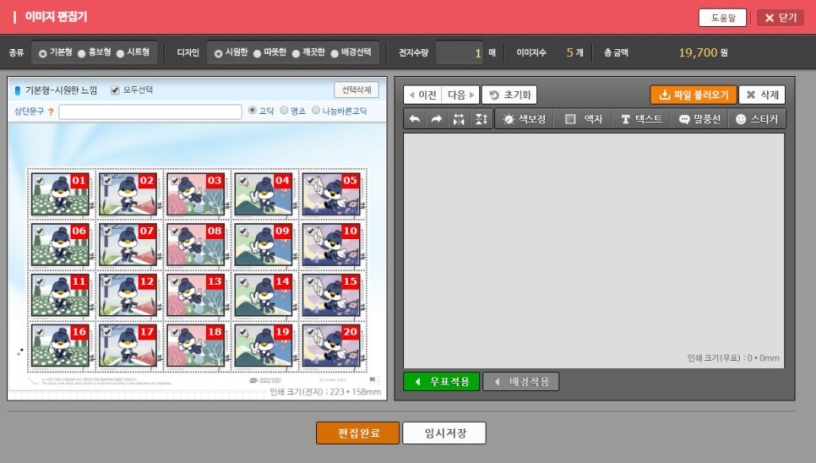
Task: Select stamp thumbnail 05
Action: pyautogui.click(x=331, y=194)
